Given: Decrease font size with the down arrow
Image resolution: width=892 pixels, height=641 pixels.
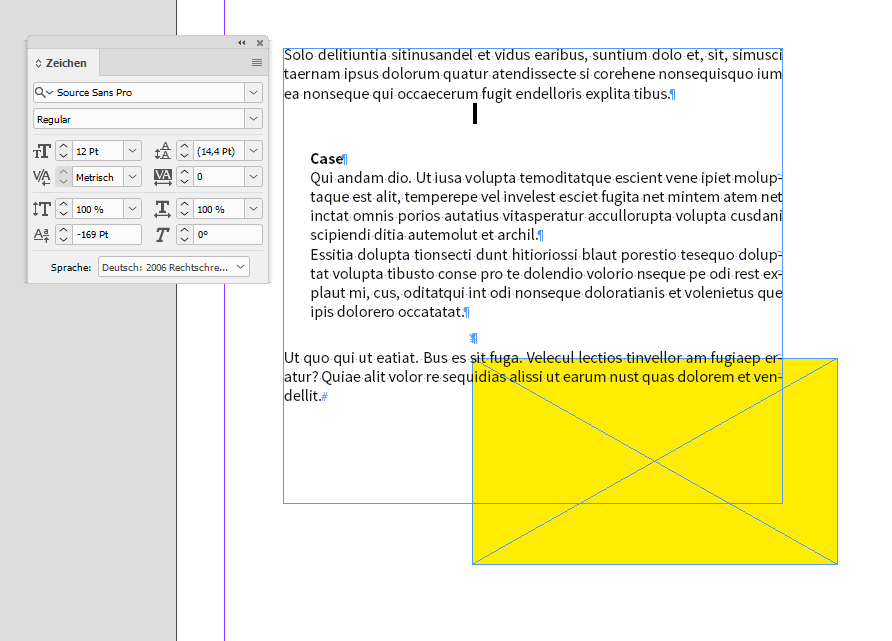Looking at the screenshot, I should click(x=64, y=156).
